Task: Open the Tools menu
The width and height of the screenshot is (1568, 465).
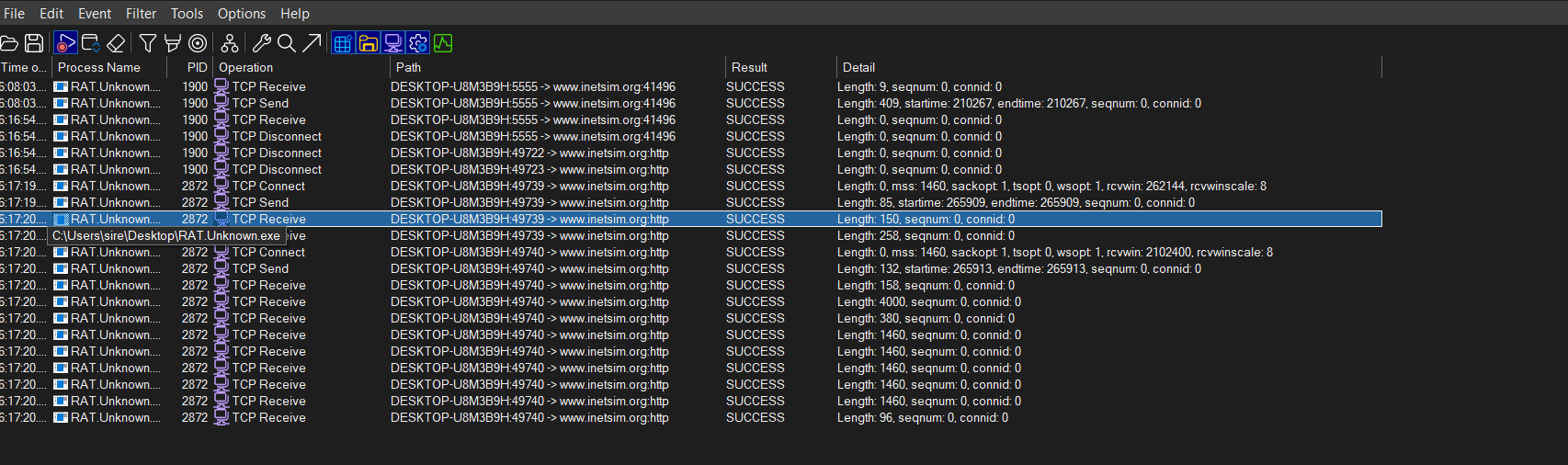Action: [x=187, y=14]
